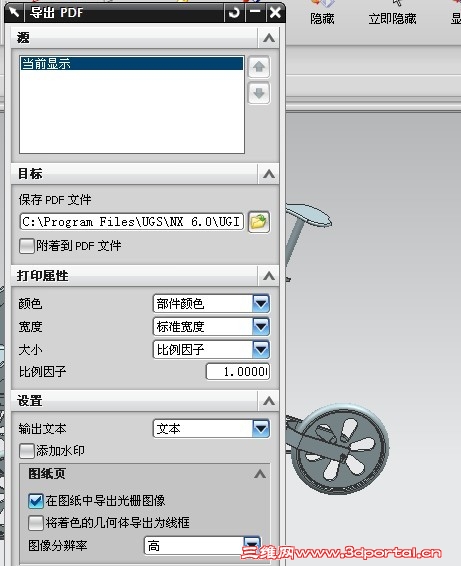Enable 附着到 PDF 文件 checkbox
The image size is (461, 566).
pyautogui.click(x=27, y=246)
